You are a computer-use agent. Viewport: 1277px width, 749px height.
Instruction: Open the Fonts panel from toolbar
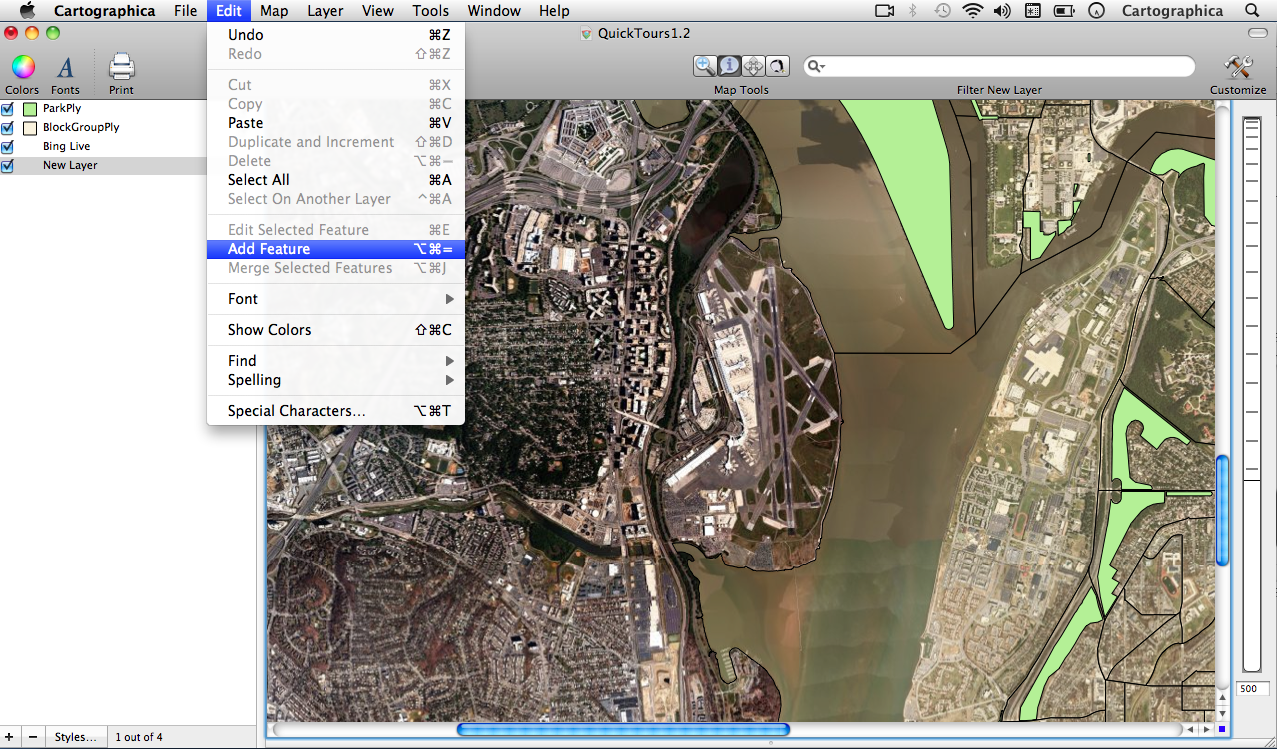[65, 68]
